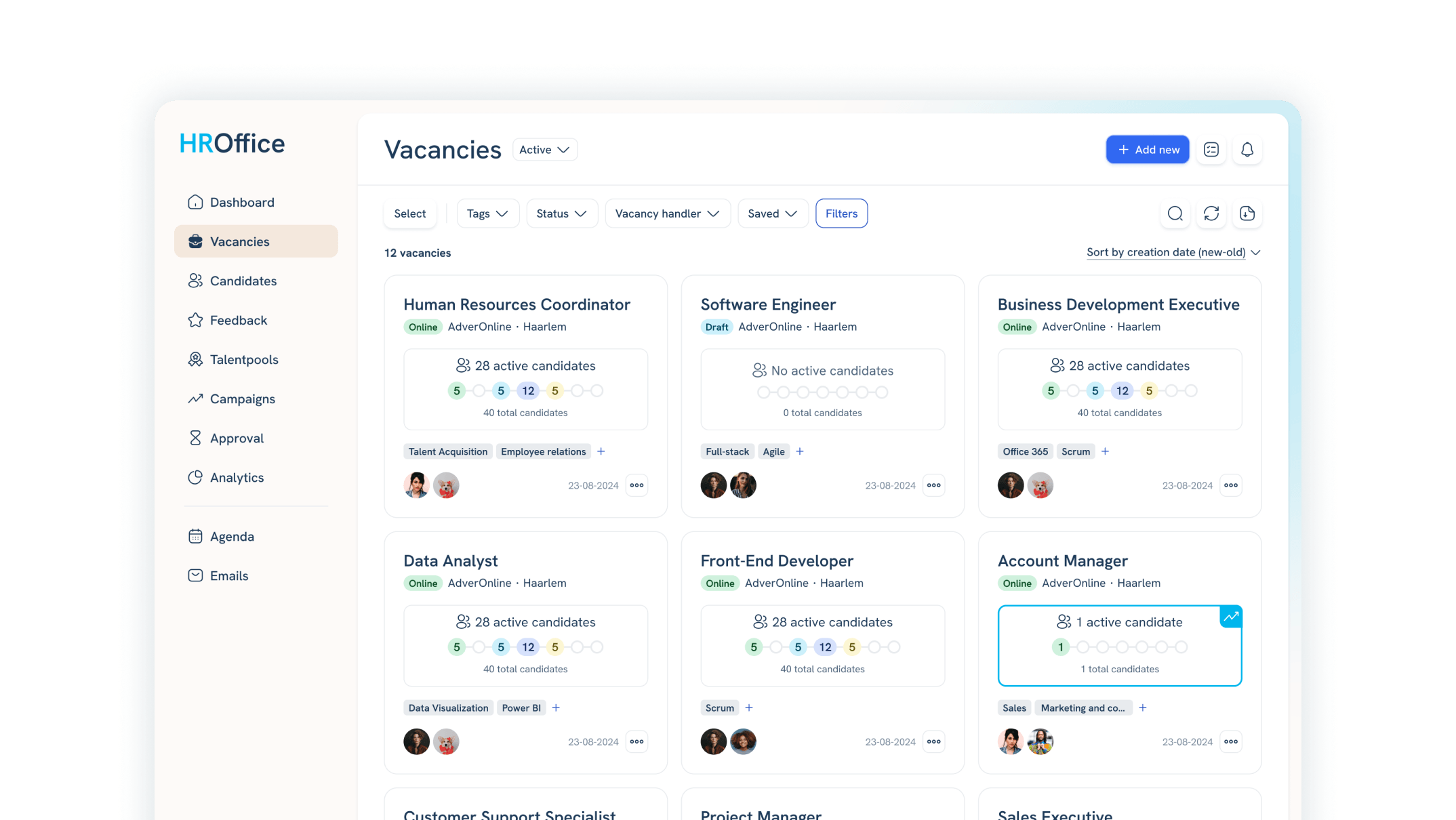Expand the Active vacancies dropdown

[545, 150]
